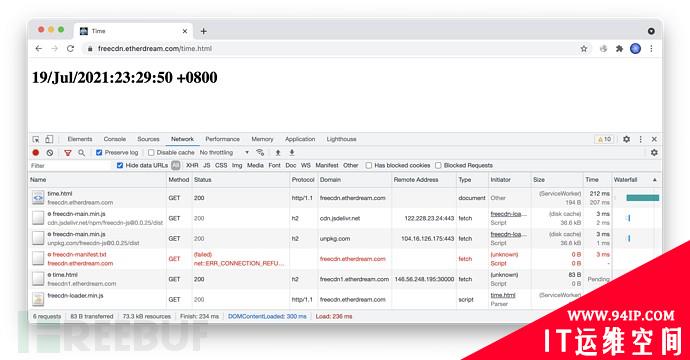Open time.html initiator link for loader script

[x=503, y=295]
